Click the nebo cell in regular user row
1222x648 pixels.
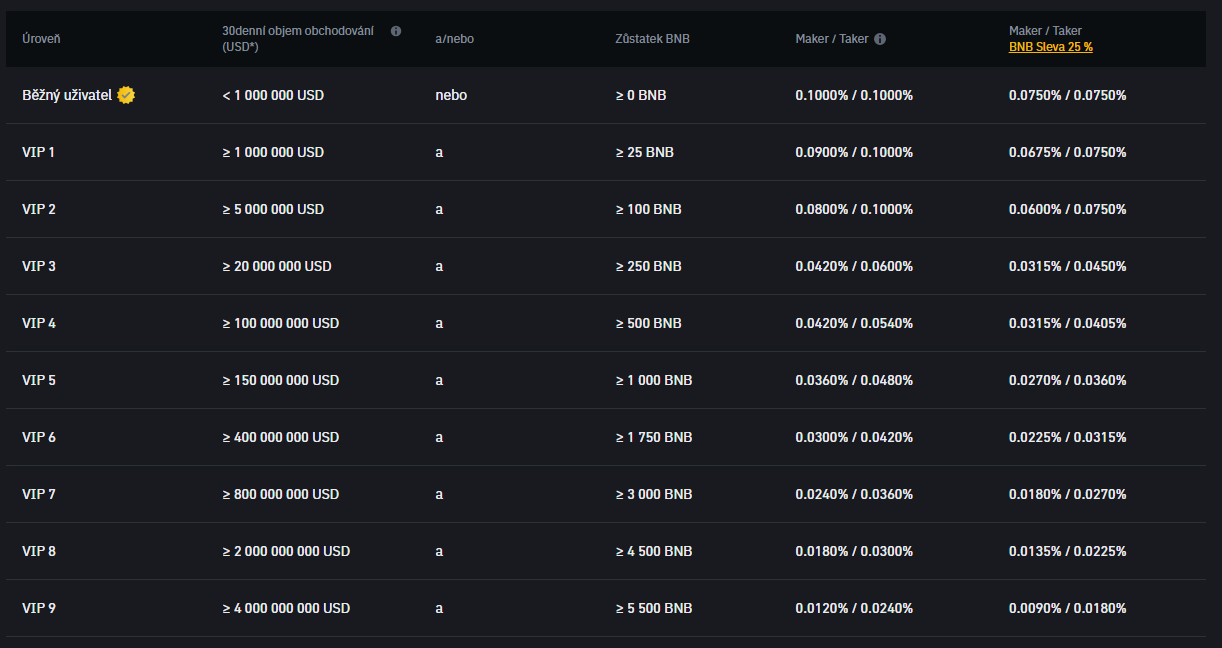451,95
